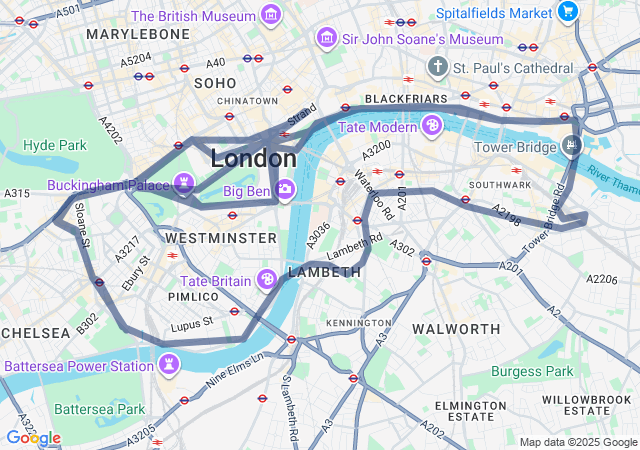This screenshot has height=450, width=640.
Task: Select the Tate Modern palette icon
Action: click(x=431, y=125)
